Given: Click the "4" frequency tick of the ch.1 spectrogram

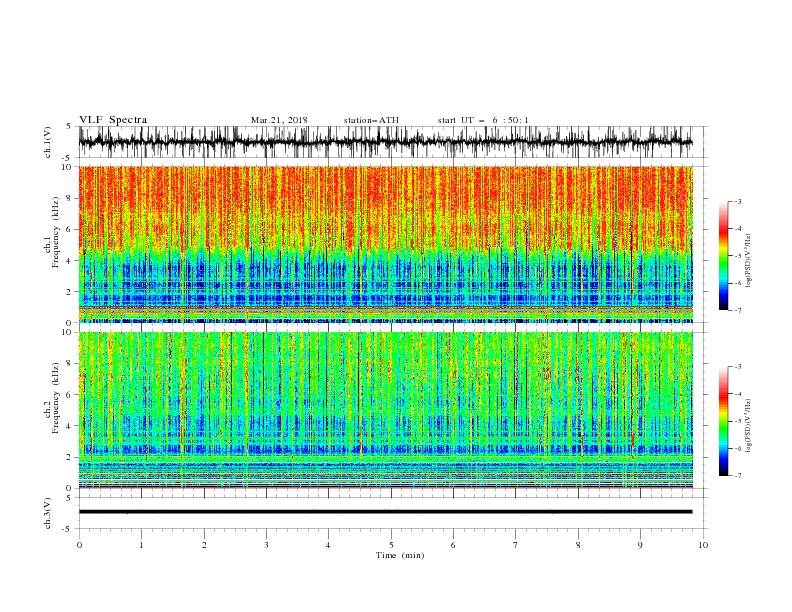Looking at the screenshot, I should (69, 261).
